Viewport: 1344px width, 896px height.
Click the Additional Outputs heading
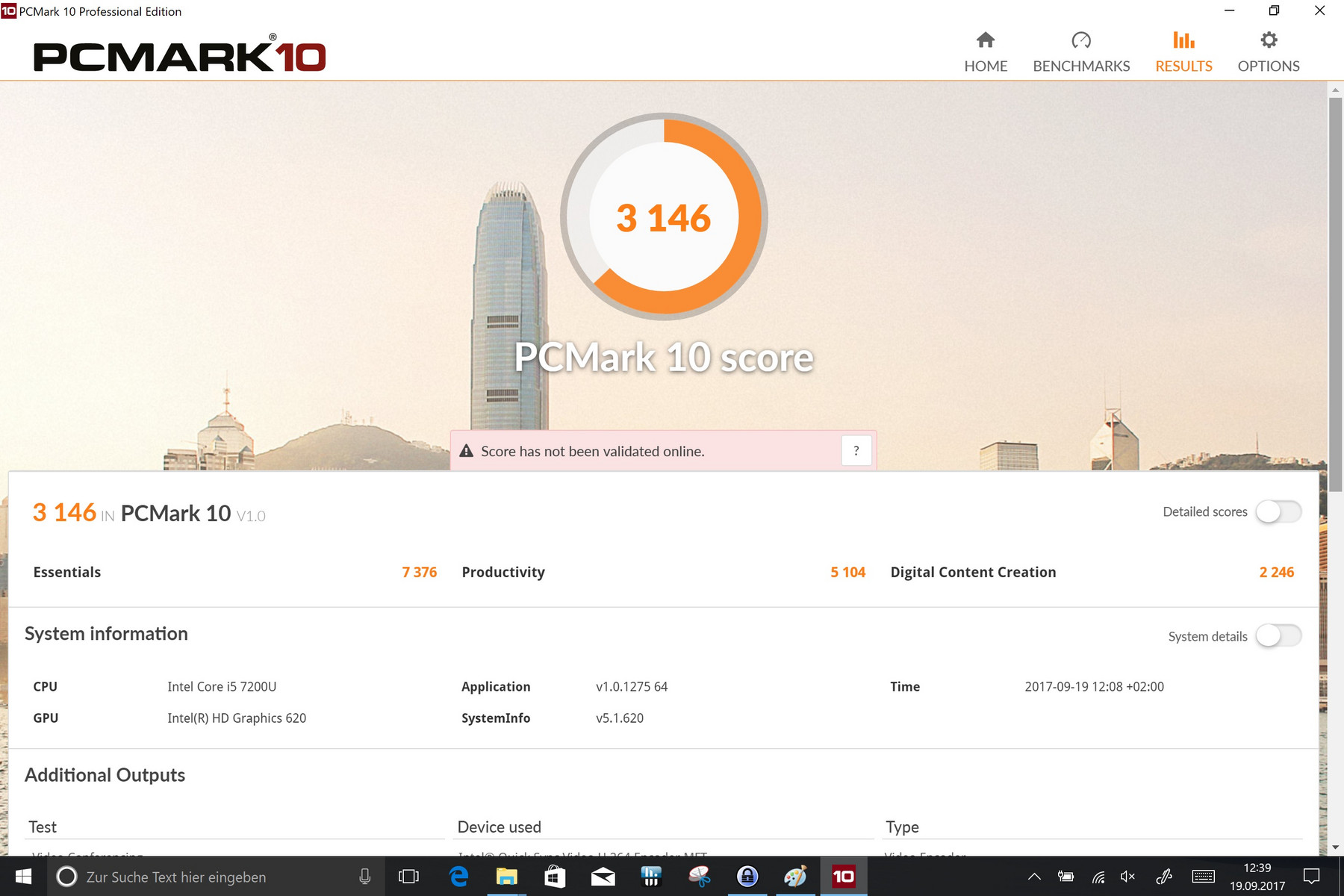[x=105, y=775]
